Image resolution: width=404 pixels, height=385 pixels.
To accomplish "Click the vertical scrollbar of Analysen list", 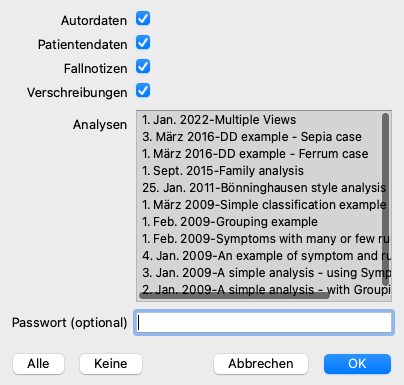I will point(386,199).
